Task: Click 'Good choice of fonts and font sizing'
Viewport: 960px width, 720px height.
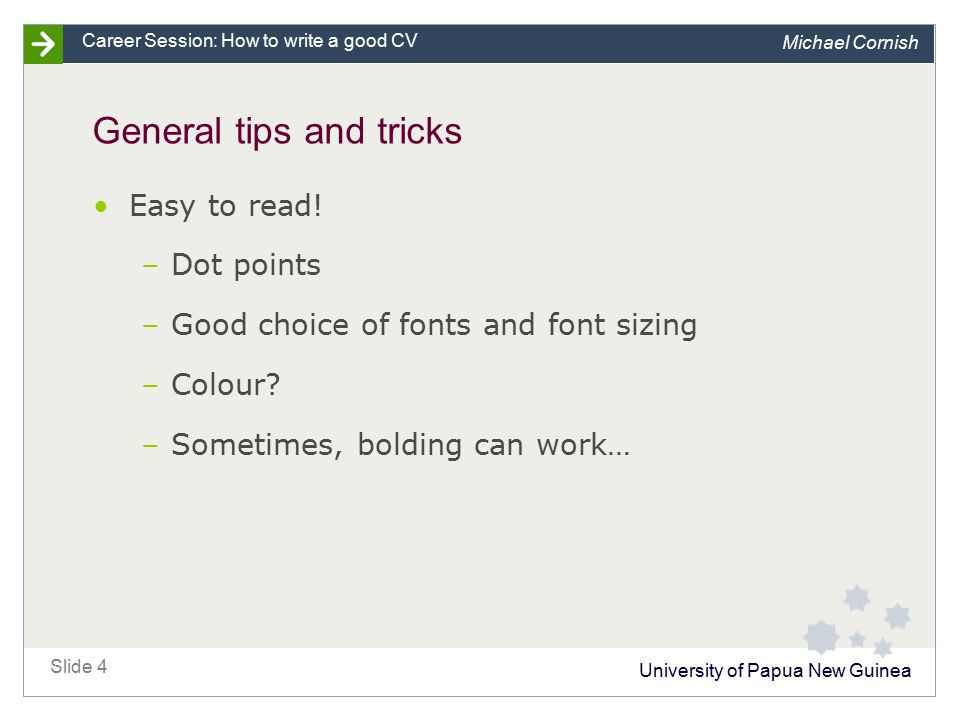Action: click(434, 326)
